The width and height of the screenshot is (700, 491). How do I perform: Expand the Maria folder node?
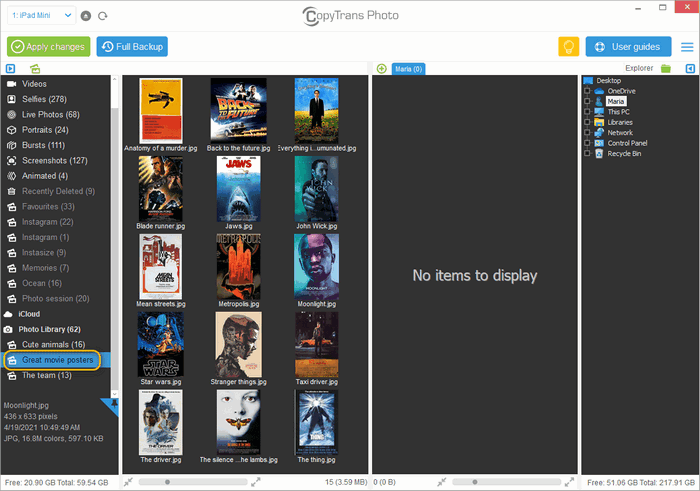point(588,101)
